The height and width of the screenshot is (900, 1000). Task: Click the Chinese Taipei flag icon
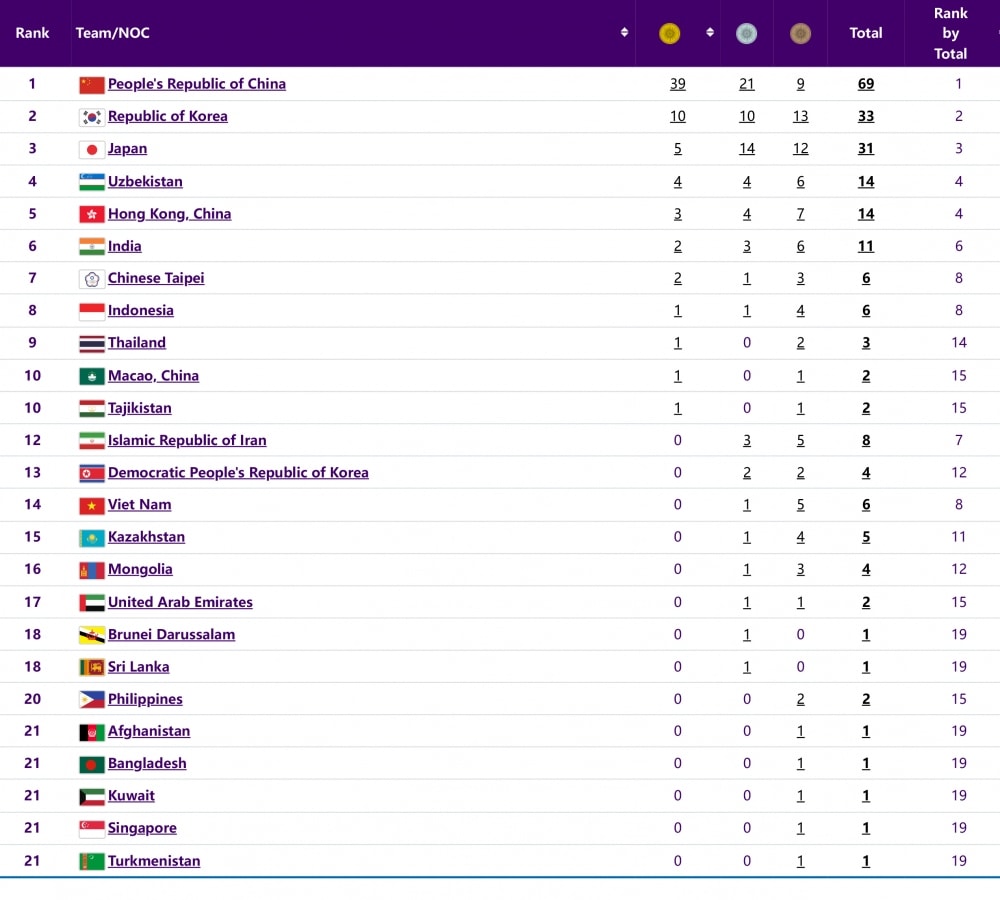pyautogui.click(x=92, y=279)
